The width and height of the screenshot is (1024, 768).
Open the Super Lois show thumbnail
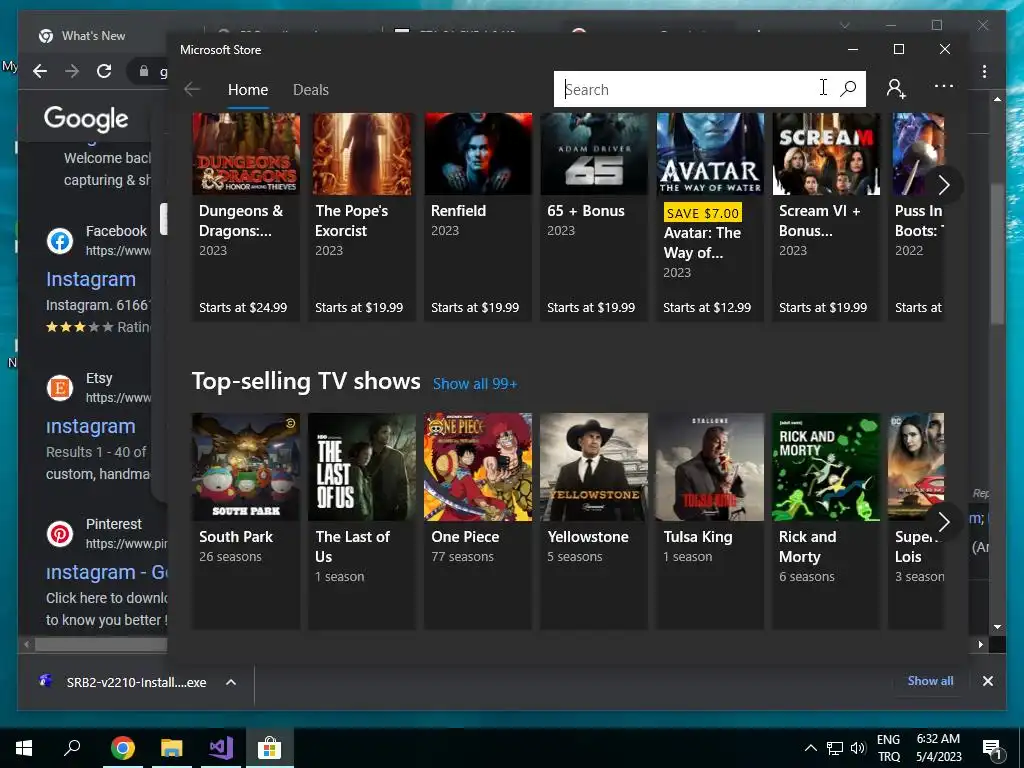pyautogui.click(x=916, y=467)
